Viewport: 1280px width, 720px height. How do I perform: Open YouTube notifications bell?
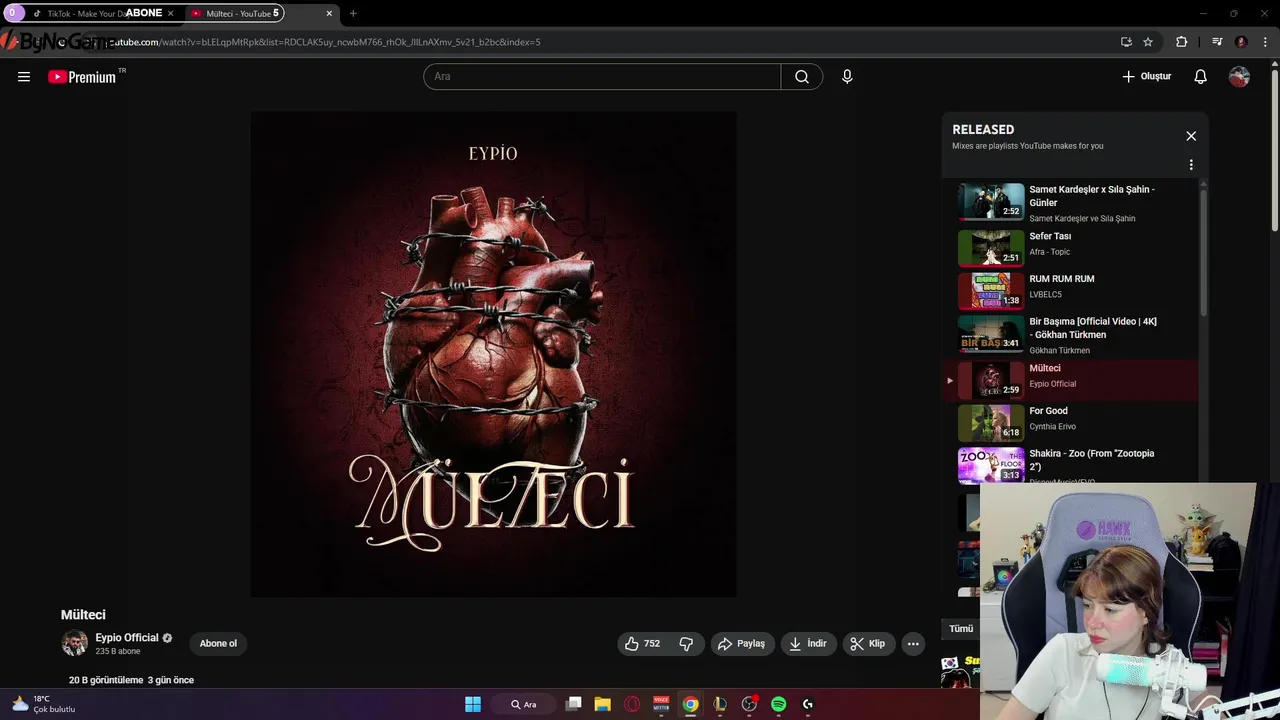1201,77
